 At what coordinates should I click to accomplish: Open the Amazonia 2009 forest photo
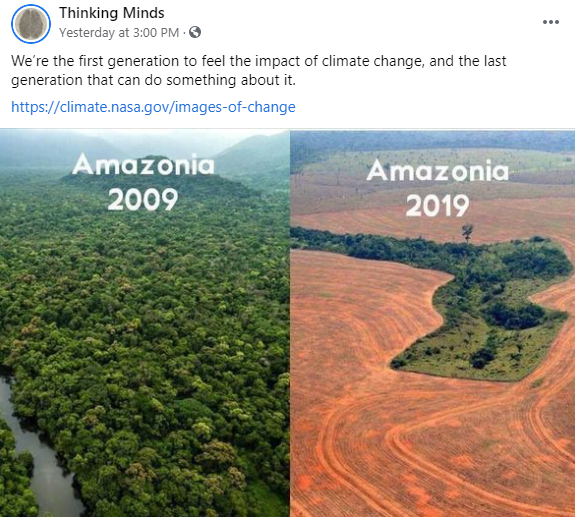click(144, 323)
